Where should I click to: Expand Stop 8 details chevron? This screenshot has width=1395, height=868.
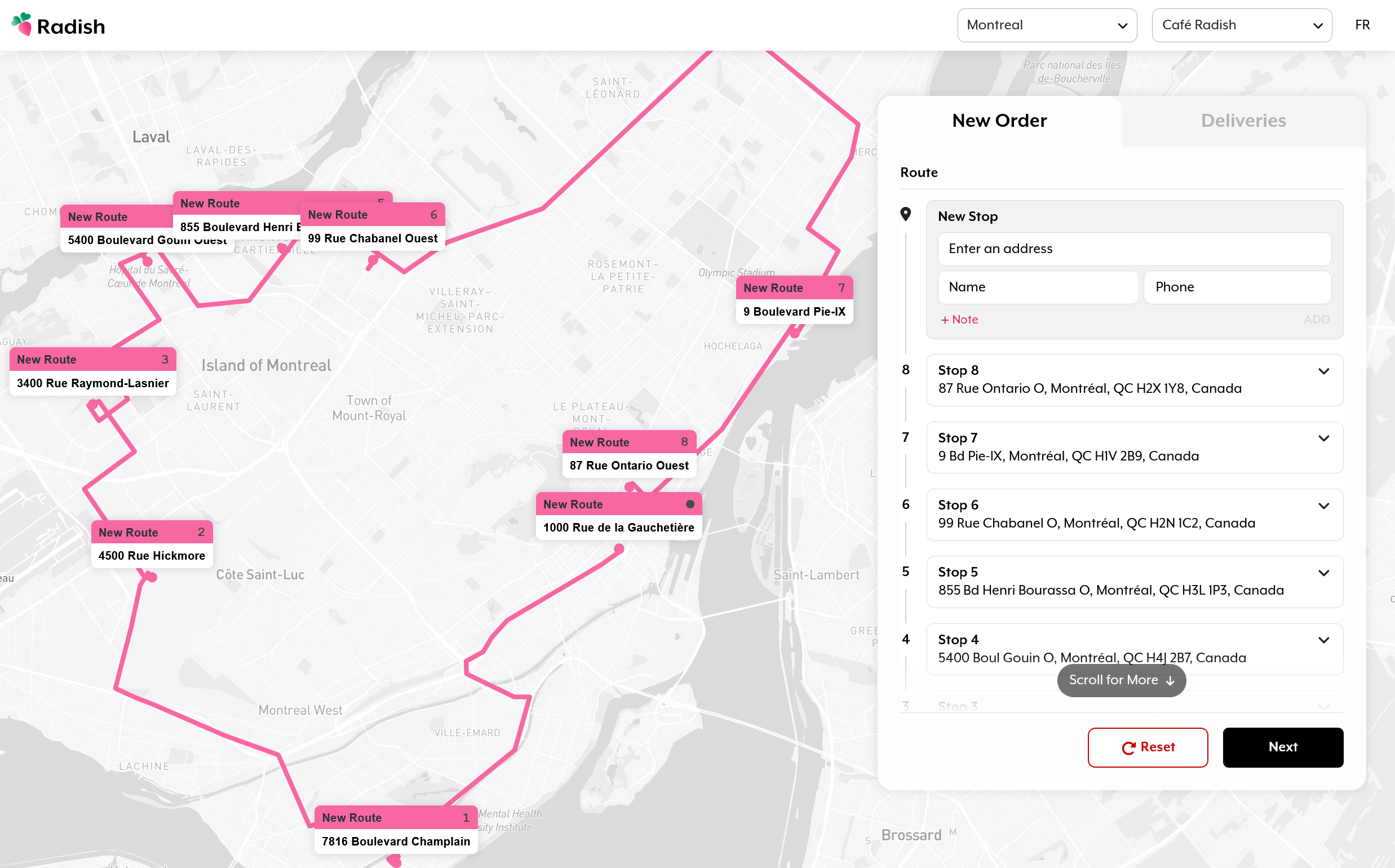1323,371
